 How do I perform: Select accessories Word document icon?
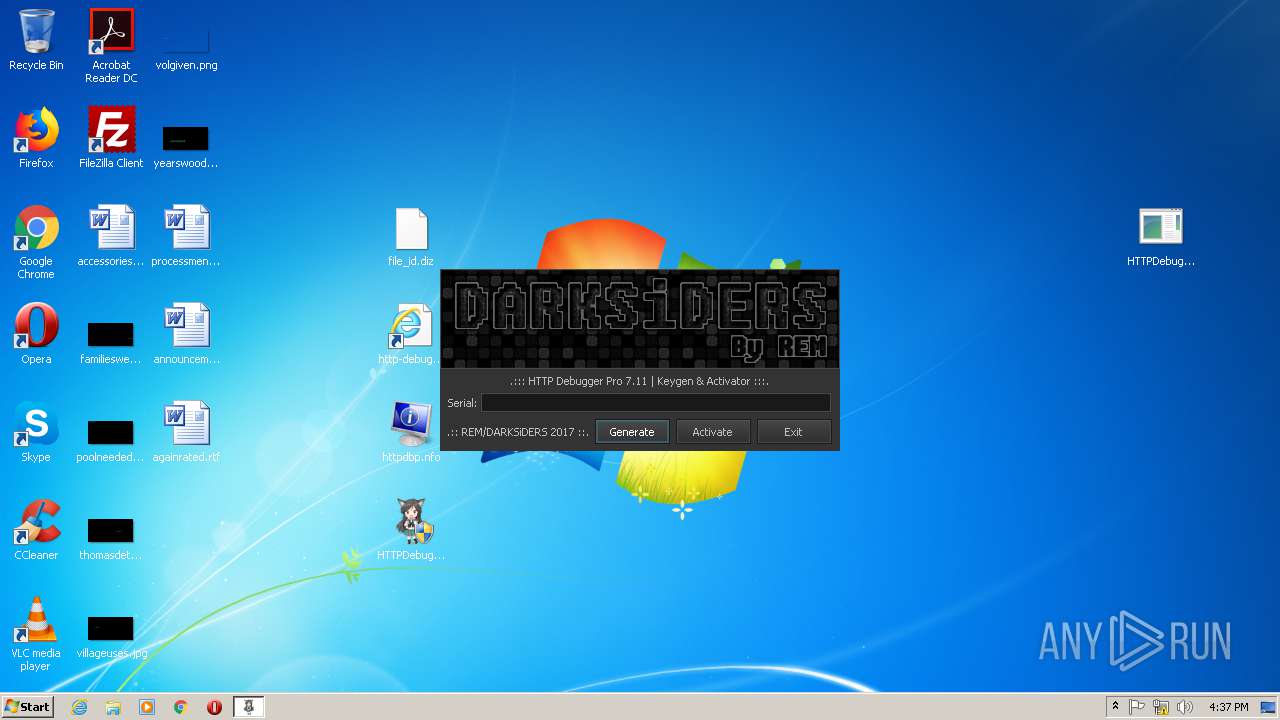111,237
